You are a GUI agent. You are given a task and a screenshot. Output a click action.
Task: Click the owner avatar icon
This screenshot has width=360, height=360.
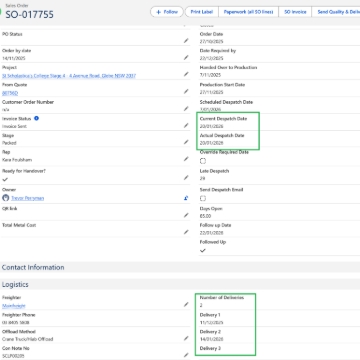[5, 198]
